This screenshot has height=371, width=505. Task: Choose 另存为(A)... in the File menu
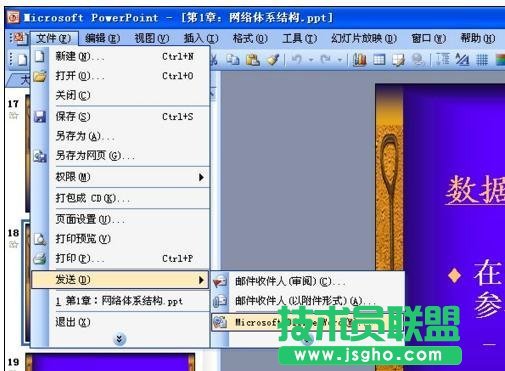click(x=121, y=136)
